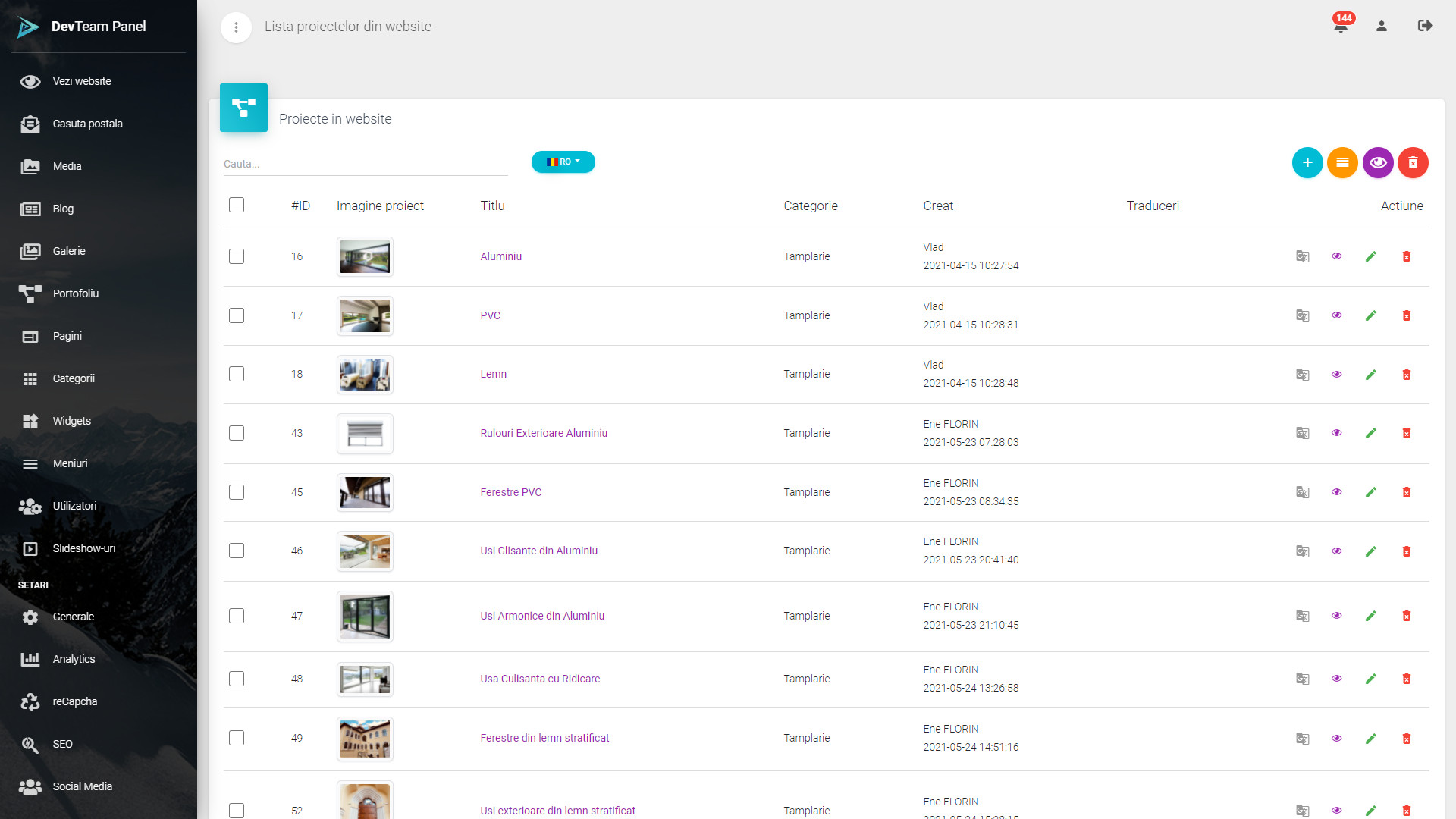Click the Cauta search field
The width and height of the screenshot is (1456, 819).
coord(364,164)
